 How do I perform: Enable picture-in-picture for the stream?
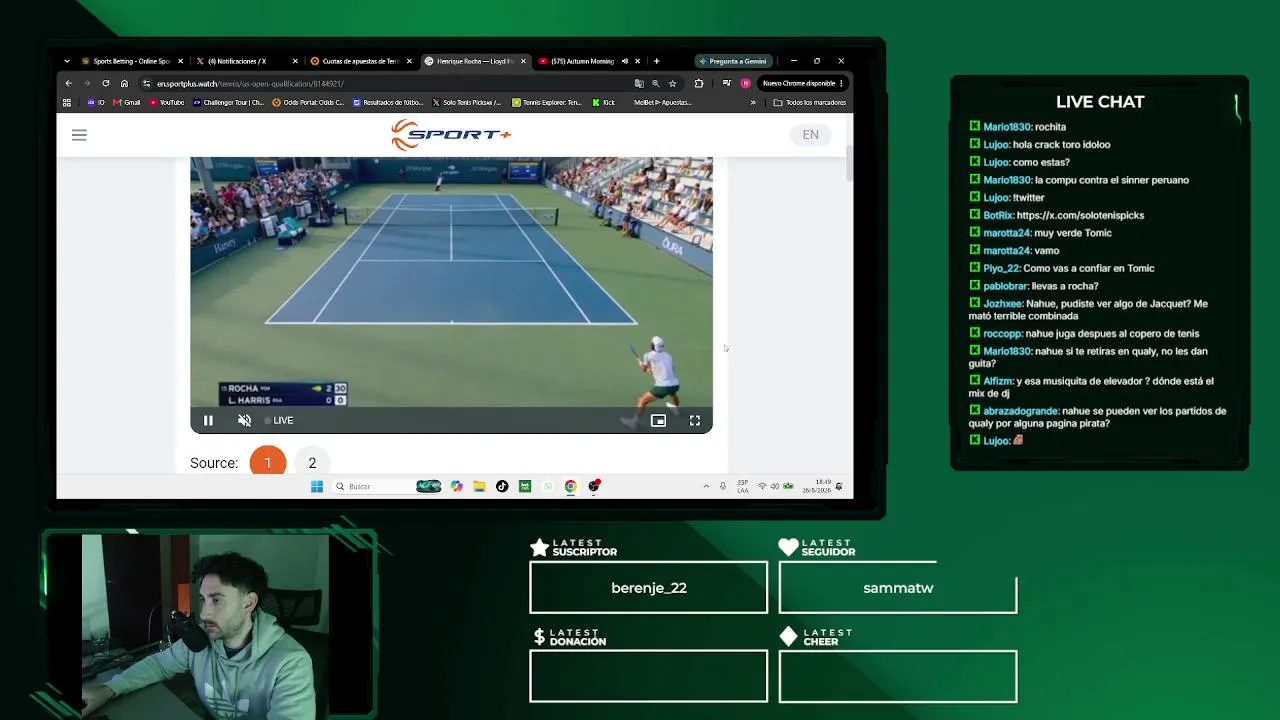point(658,421)
